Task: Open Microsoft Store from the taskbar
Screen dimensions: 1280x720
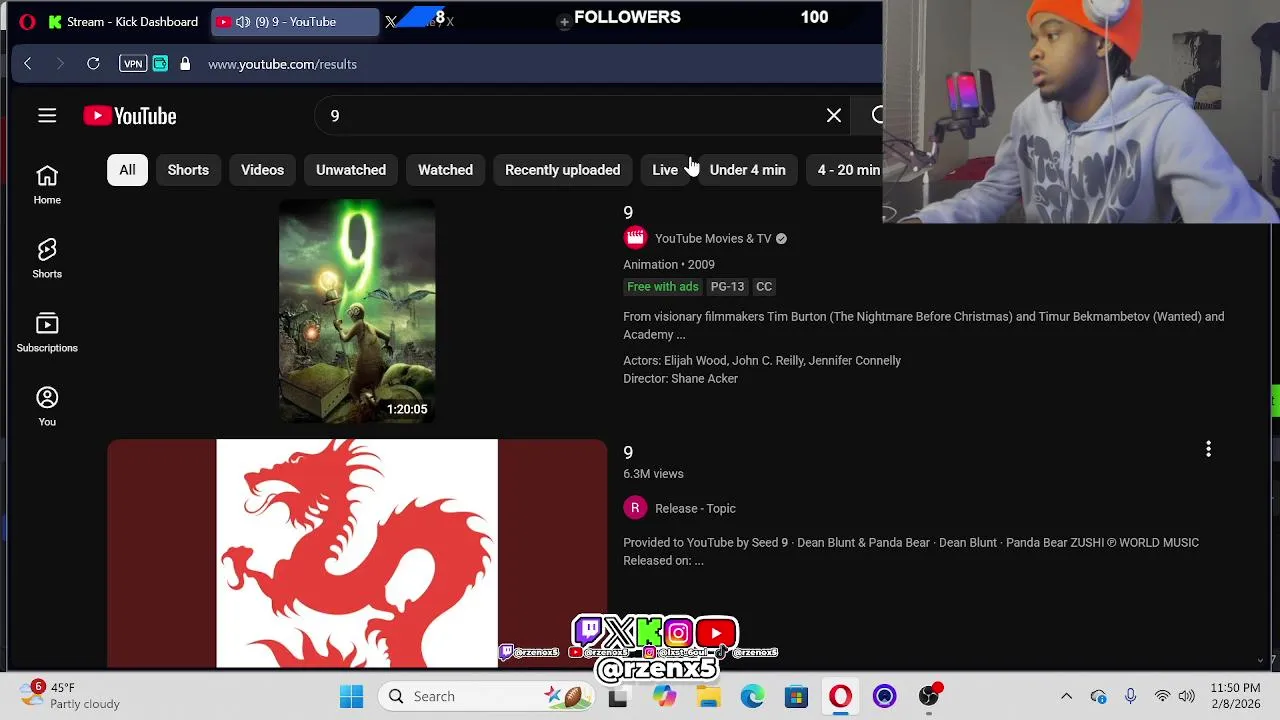Action: (796, 696)
